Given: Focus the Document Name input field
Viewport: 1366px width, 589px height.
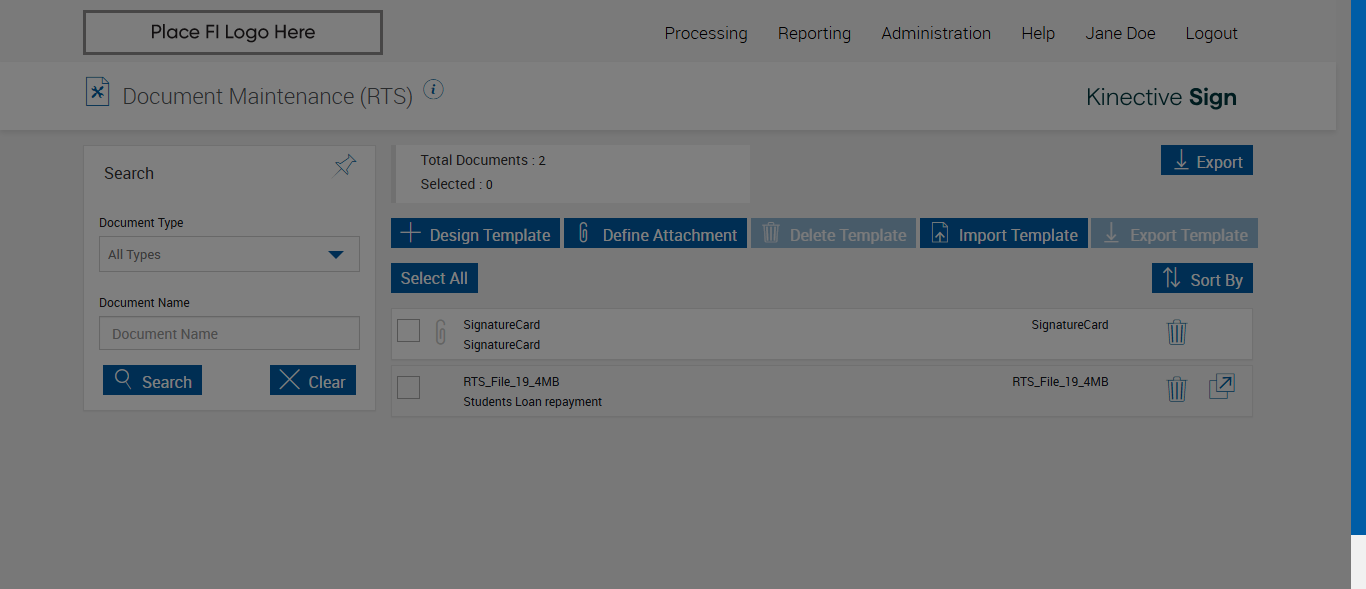Looking at the screenshot, I should tap(229, 334).
